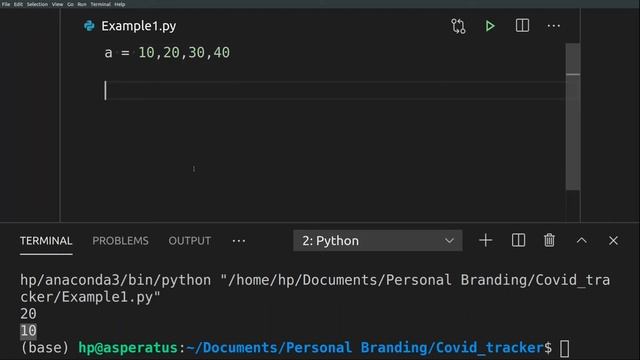Split the terminal pane

[x=518, y=240]
